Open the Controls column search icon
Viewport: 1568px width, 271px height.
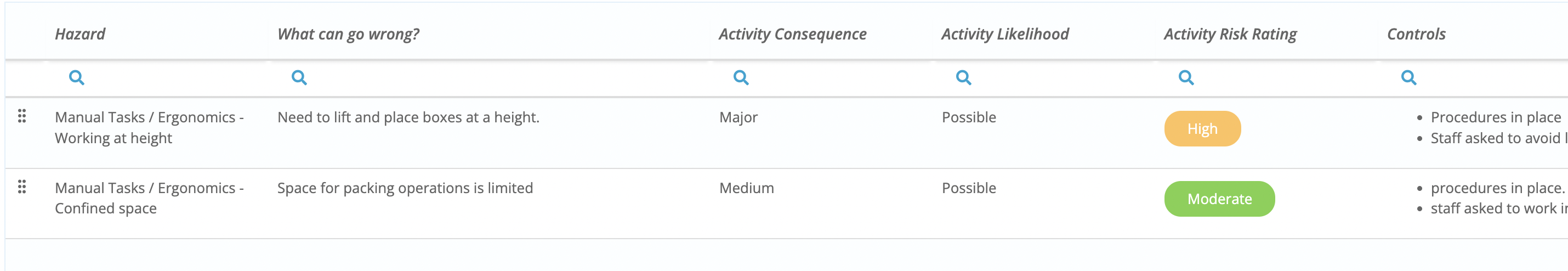1409,78
